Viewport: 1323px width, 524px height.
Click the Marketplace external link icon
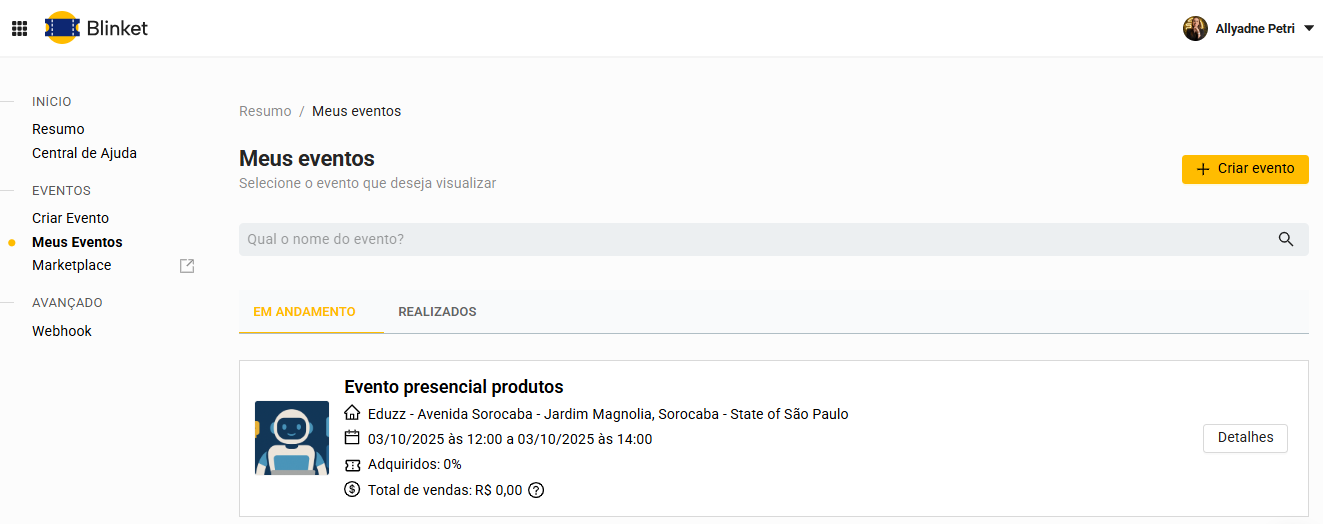click(x=187, y=266)
